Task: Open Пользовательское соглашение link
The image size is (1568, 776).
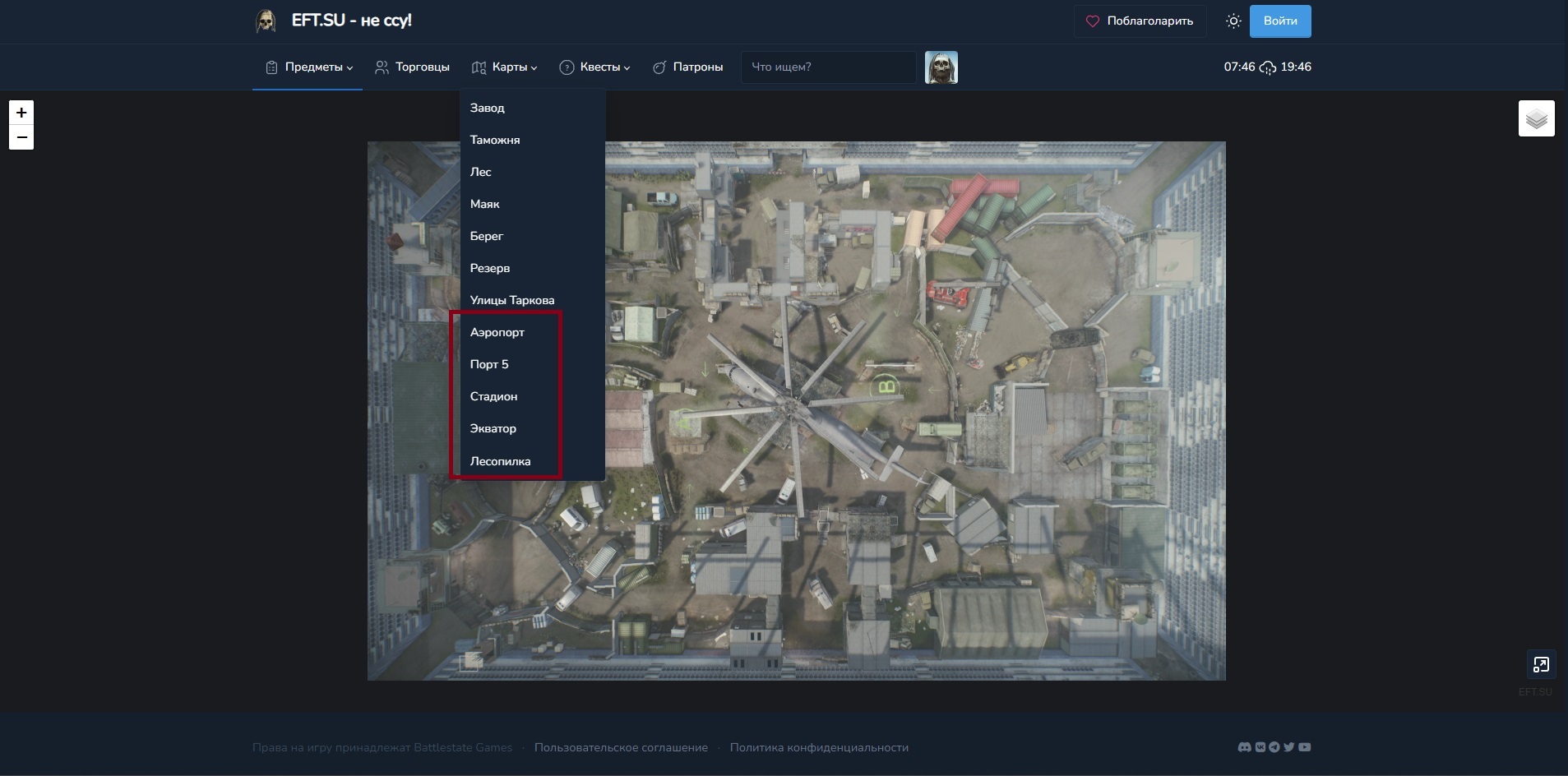Action: (x=621, y=747)
